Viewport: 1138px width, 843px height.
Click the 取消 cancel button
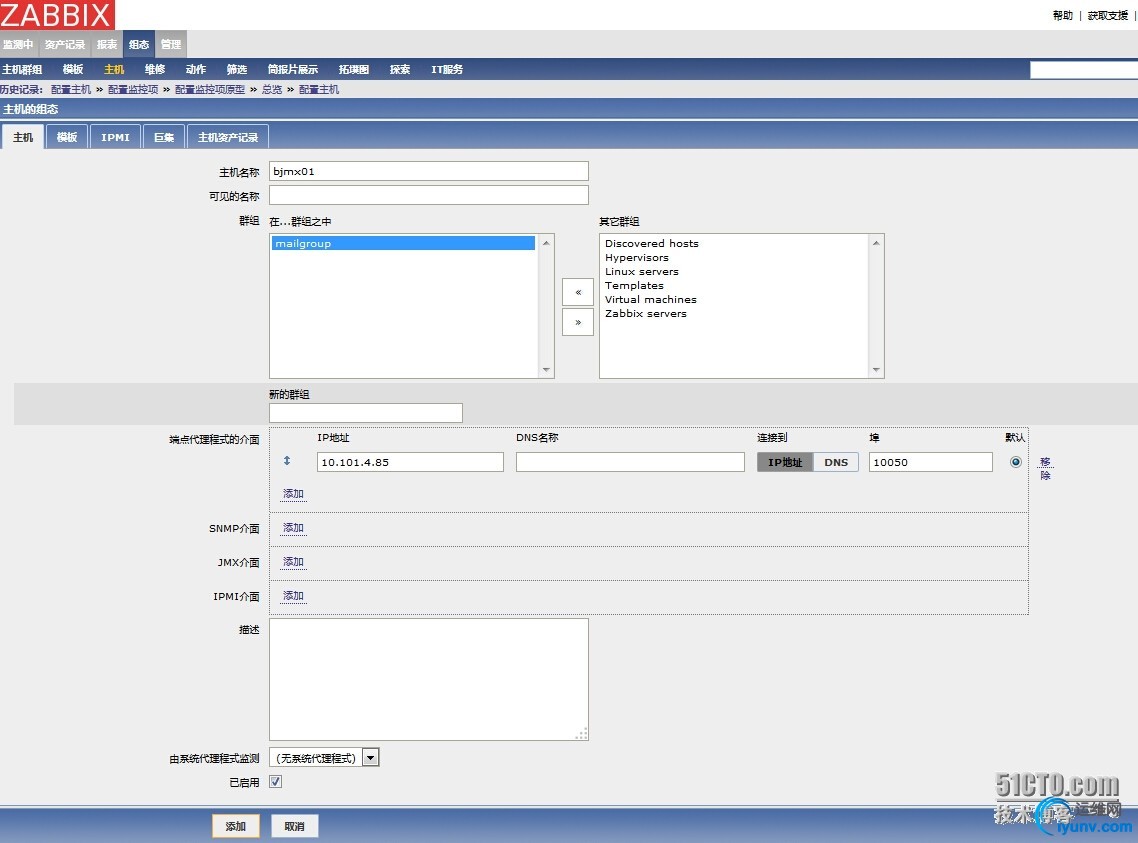click(x=295, y=826)
